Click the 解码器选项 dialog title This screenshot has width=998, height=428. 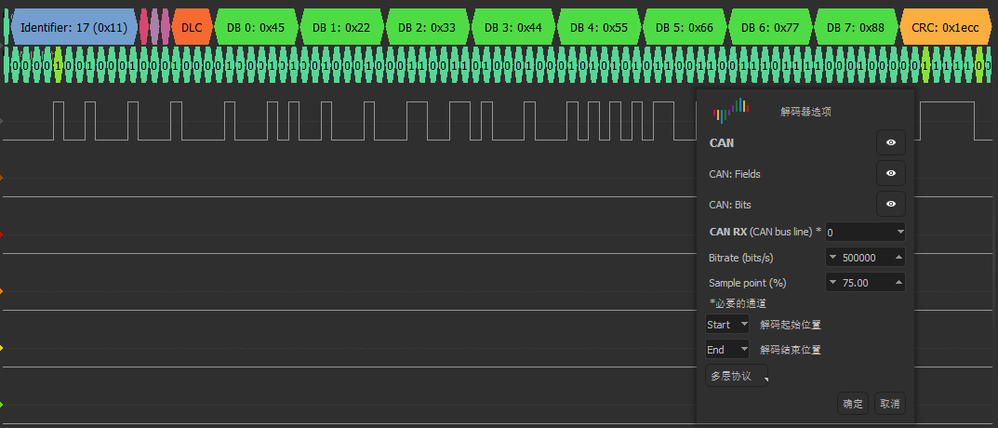click(806, 111)
